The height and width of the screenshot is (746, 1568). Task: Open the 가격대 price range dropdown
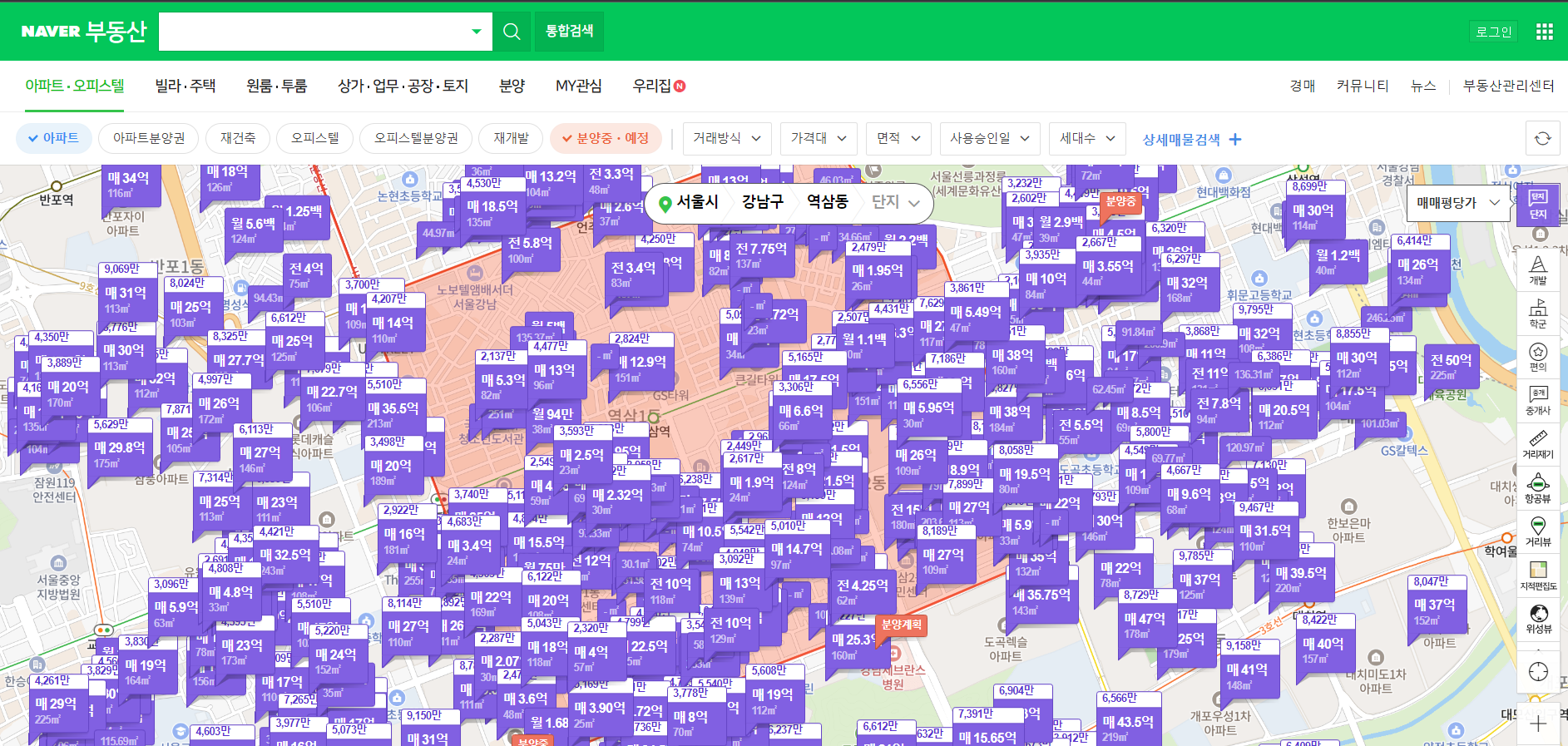(x=819, y=138)
